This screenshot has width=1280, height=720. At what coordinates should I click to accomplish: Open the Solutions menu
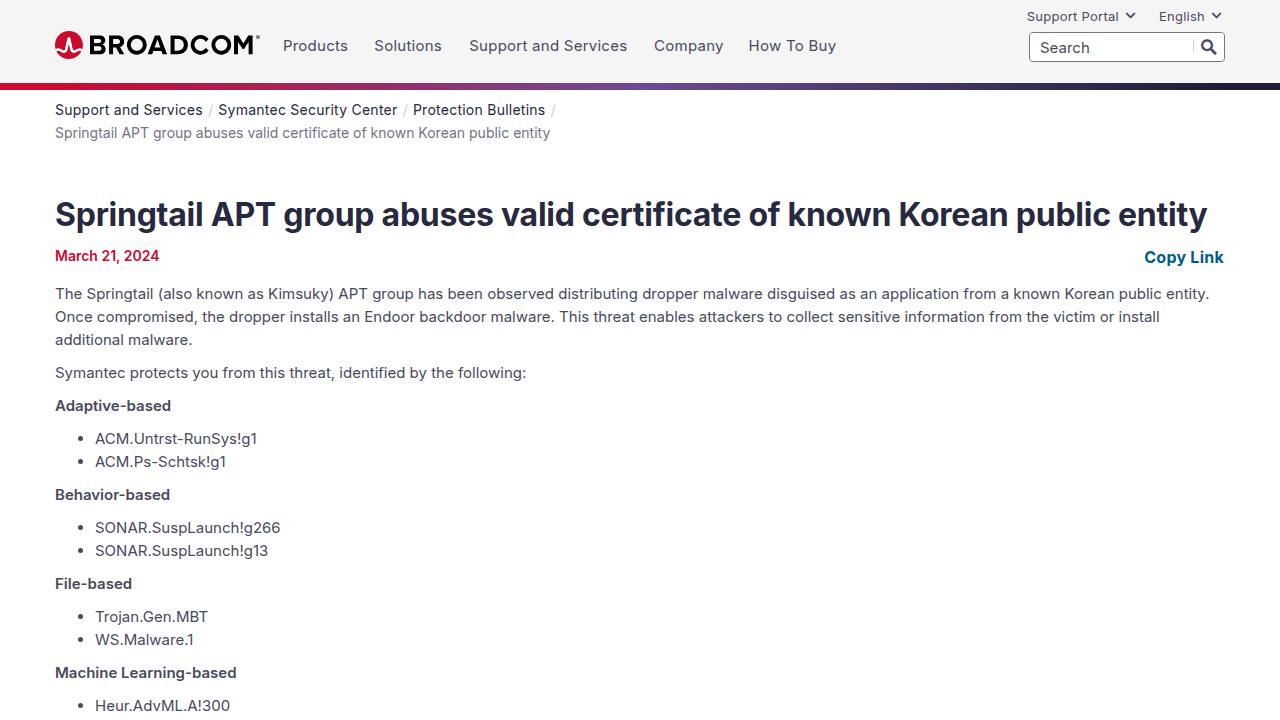[408, 46]
